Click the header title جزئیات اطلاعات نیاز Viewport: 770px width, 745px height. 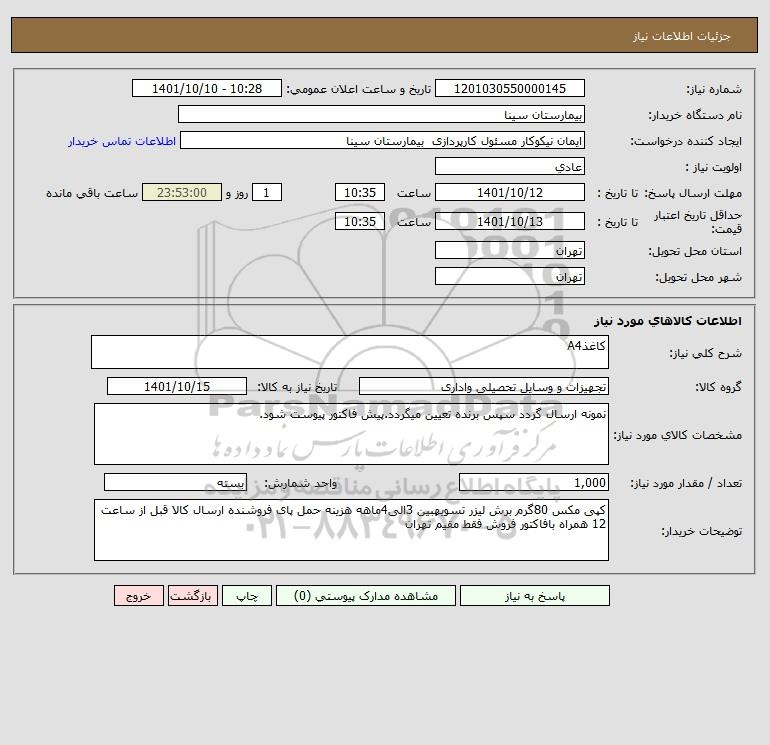click(x=682, y=36)
